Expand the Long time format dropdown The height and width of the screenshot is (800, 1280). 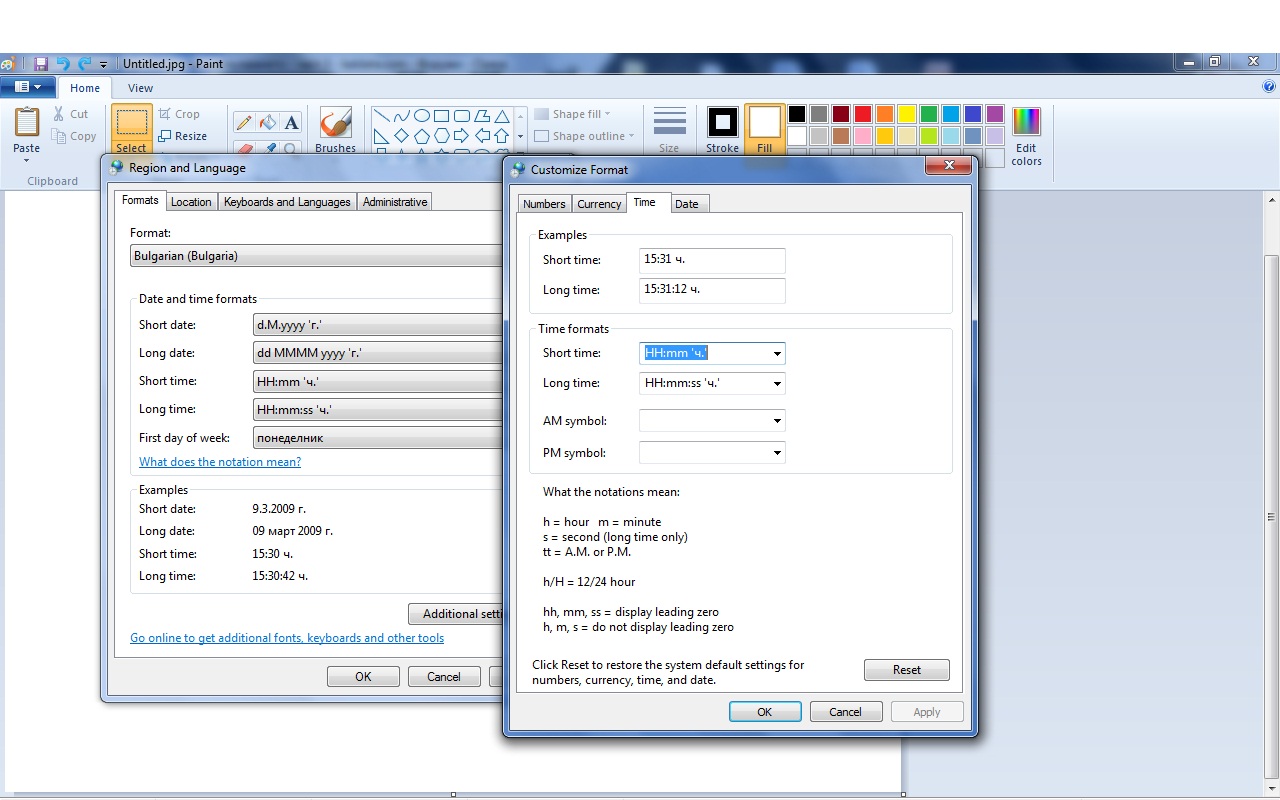tap(777, 383)
